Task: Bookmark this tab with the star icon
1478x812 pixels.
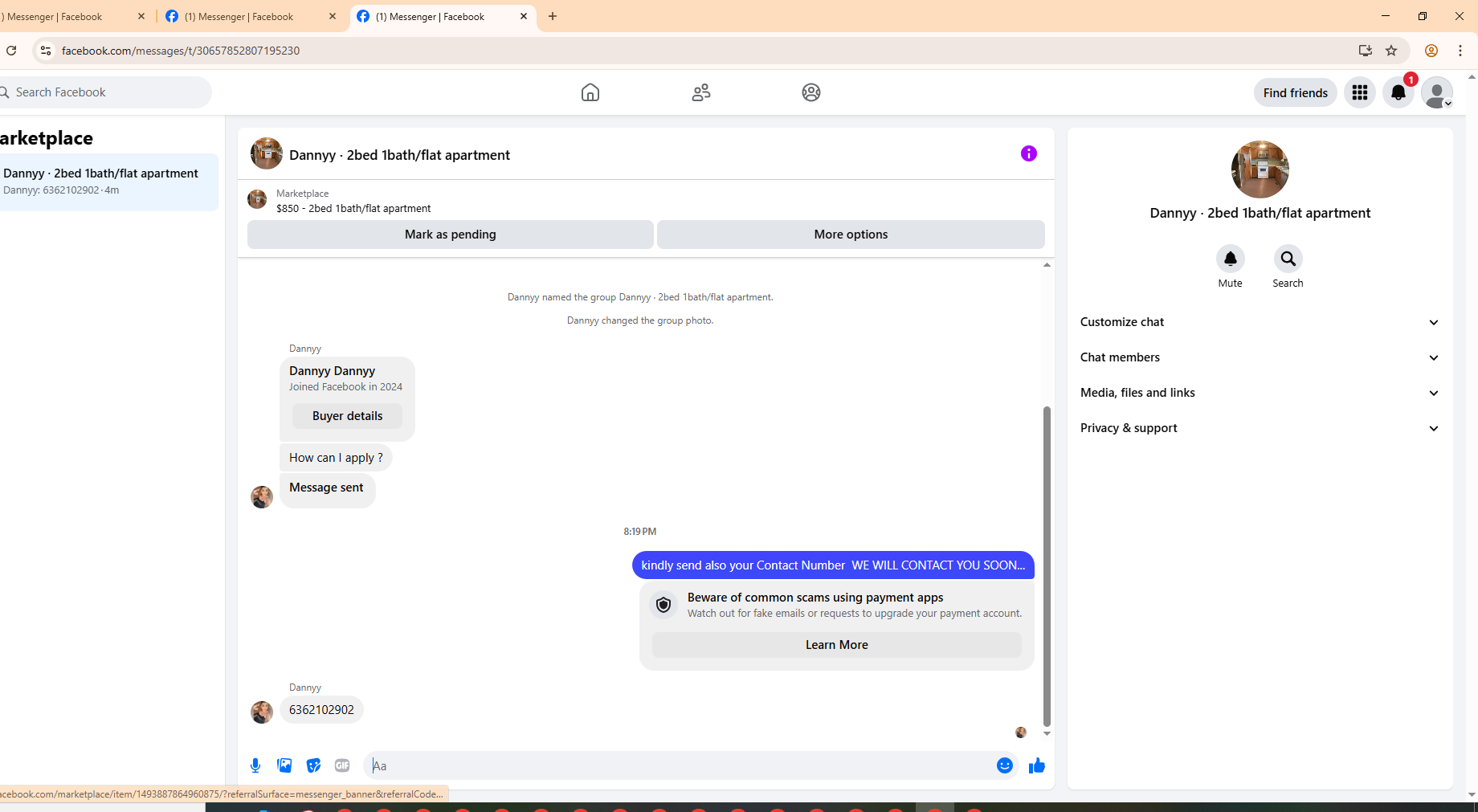Action: (x=1391, y=51)
